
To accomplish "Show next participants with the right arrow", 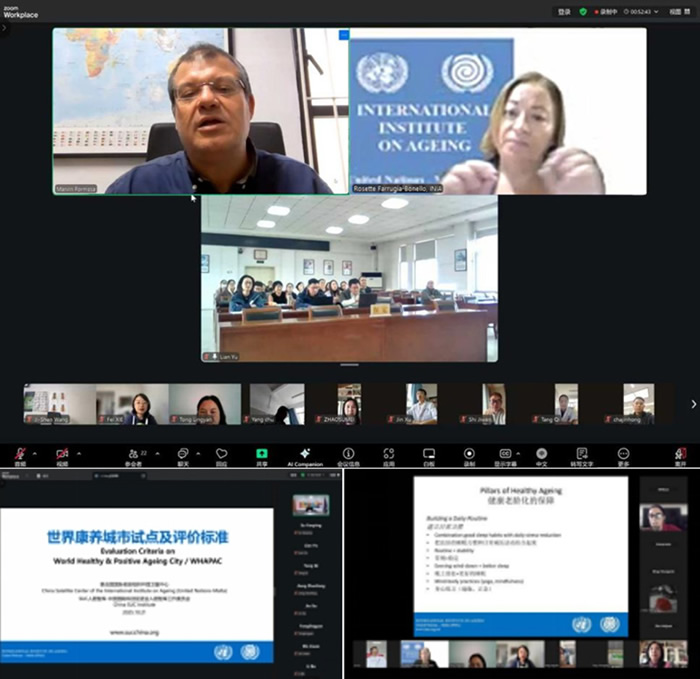I will pyautogui.click(x=694, y=404).
